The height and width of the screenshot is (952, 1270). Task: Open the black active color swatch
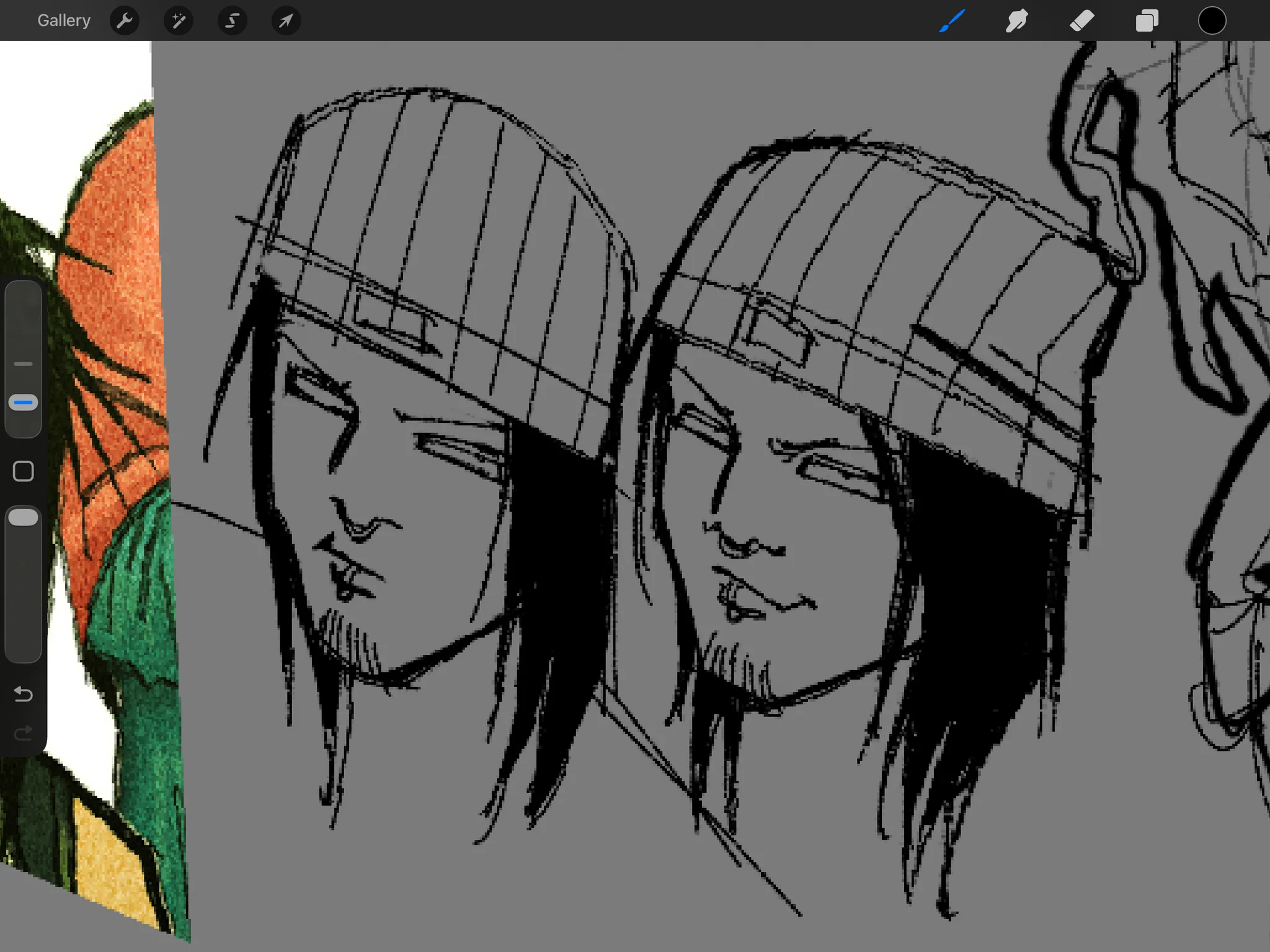(1212, 20)
